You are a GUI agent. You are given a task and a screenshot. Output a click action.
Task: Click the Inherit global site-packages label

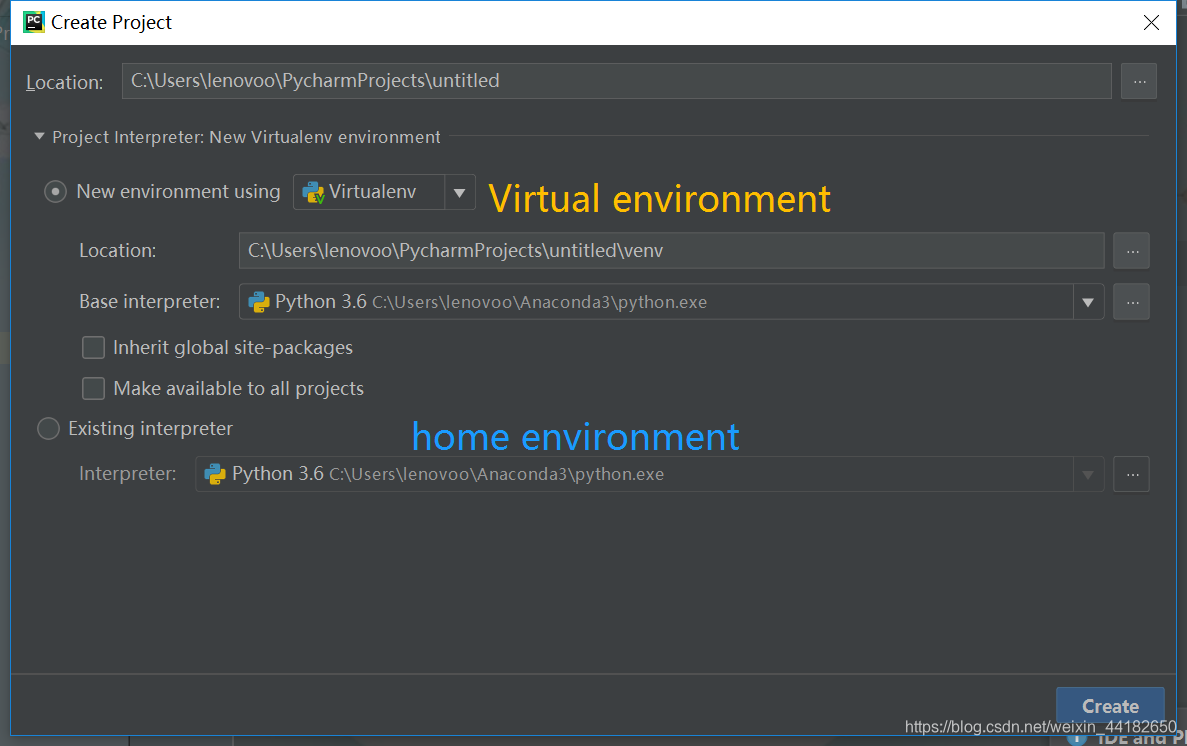(233, 348)
